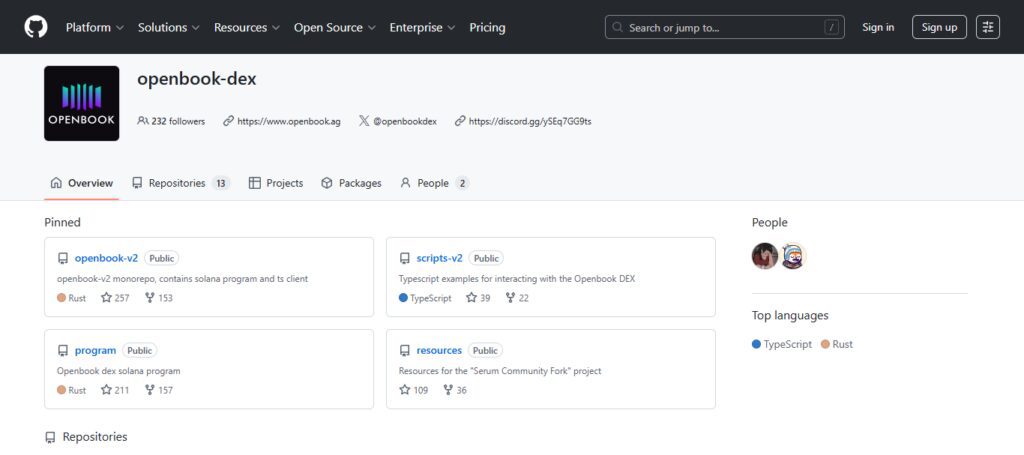The width and height of the screenshot is (1024, 455).
Task: Click the GitHub logo icon
Action: [x=36, y=27]
